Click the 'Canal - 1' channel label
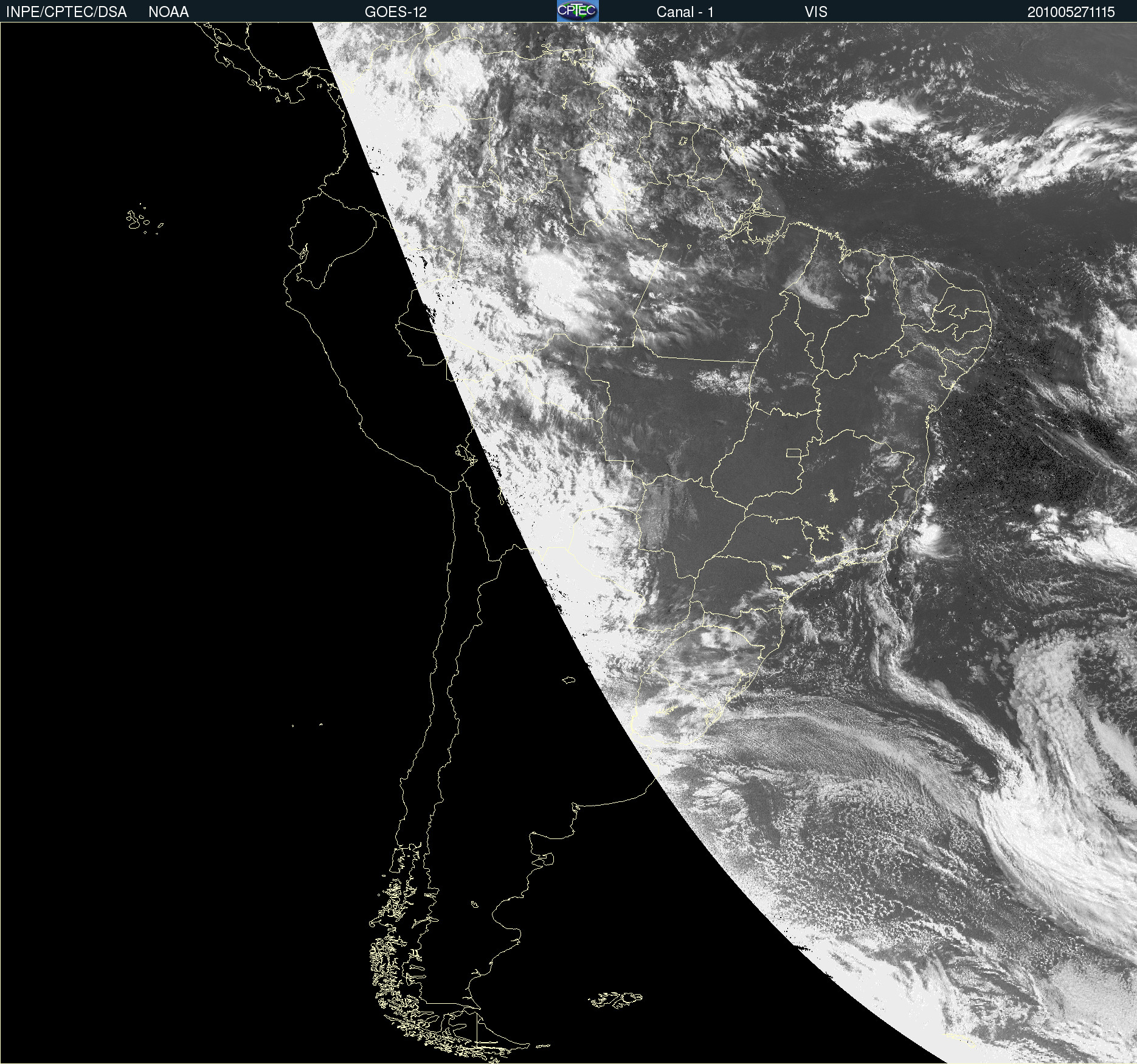 click(685, 12)
